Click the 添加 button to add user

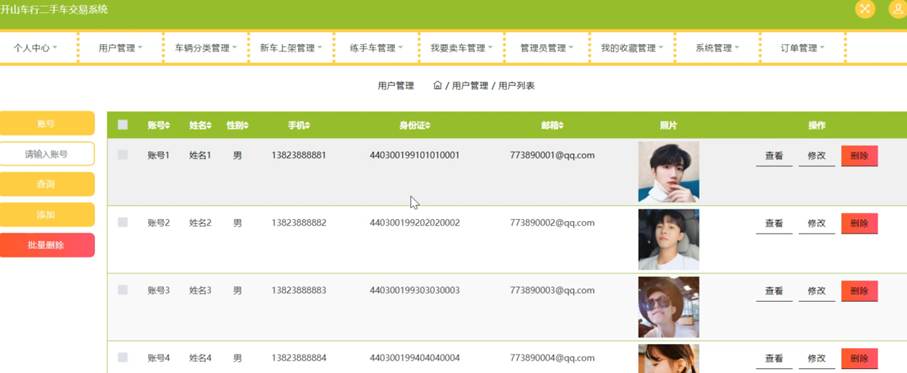point(46,215)
